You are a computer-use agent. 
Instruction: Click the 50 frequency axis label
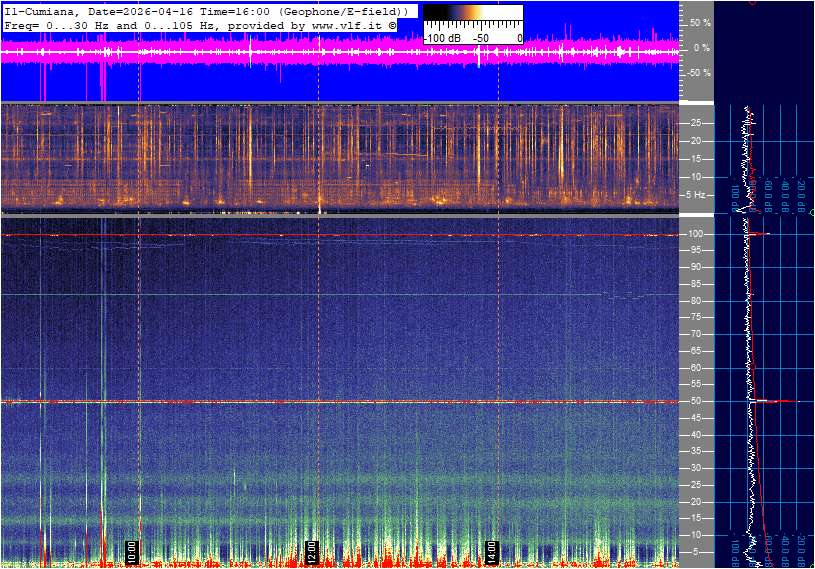click(x=695, y=401)
